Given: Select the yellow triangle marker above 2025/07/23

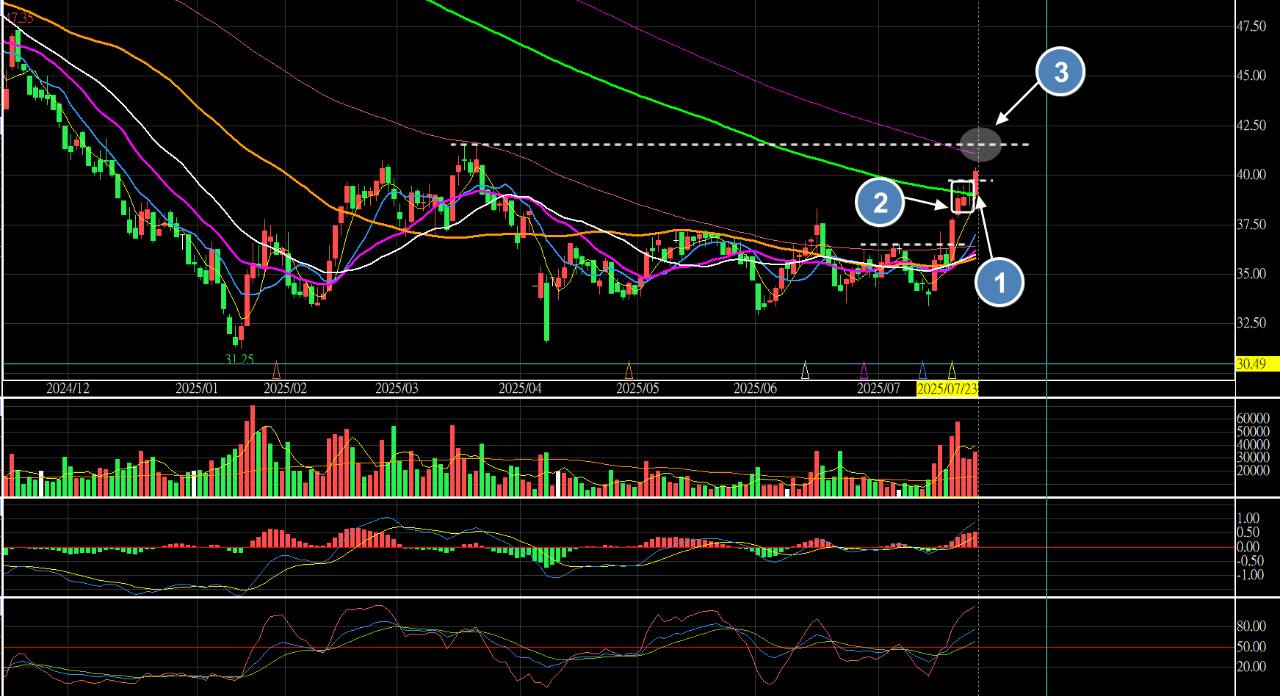Looking at the screenshot, I should pyautogui.click(x=952, y=371).
